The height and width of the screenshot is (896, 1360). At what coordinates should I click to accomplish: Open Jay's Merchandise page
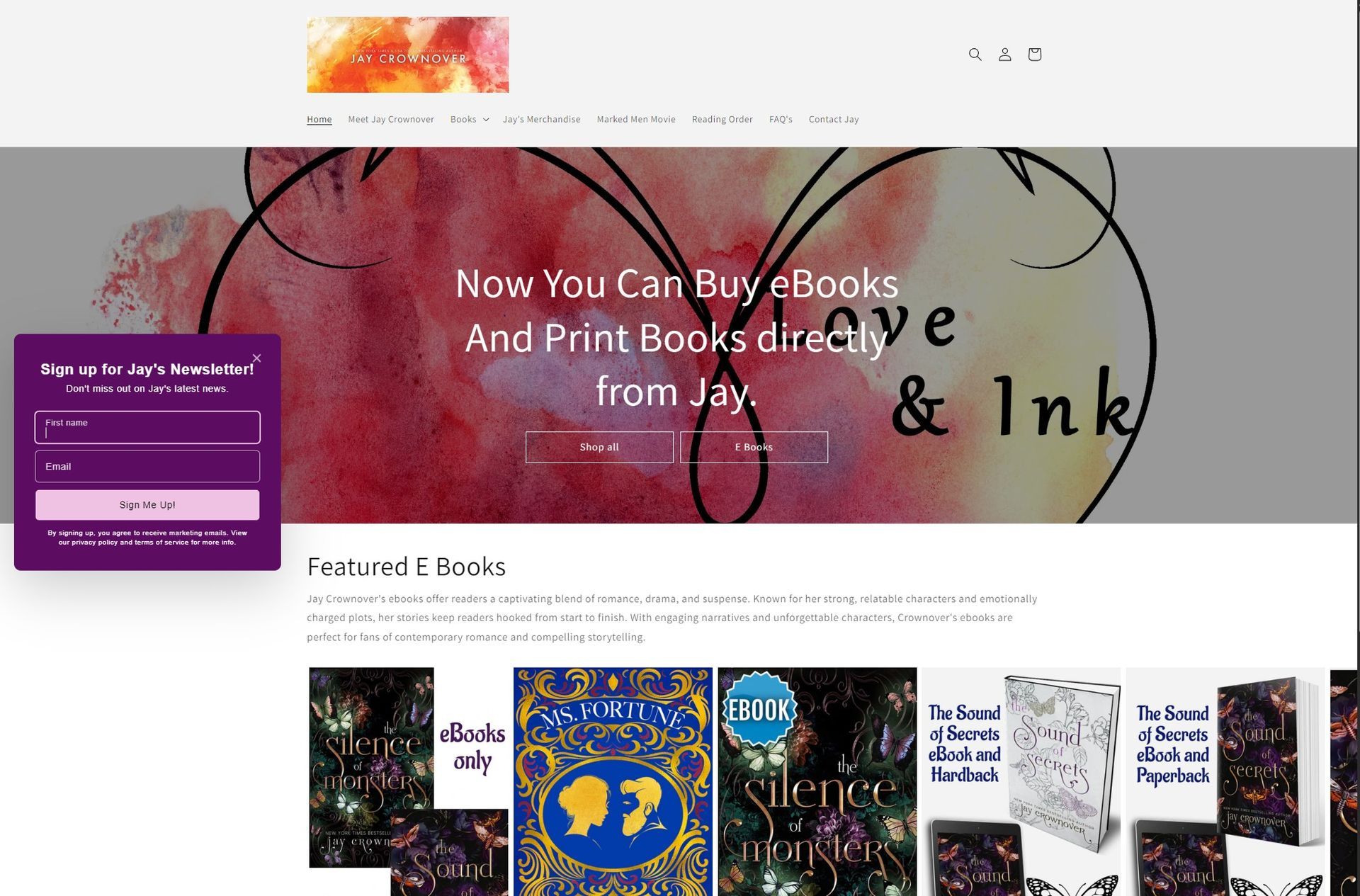(542, 119)
